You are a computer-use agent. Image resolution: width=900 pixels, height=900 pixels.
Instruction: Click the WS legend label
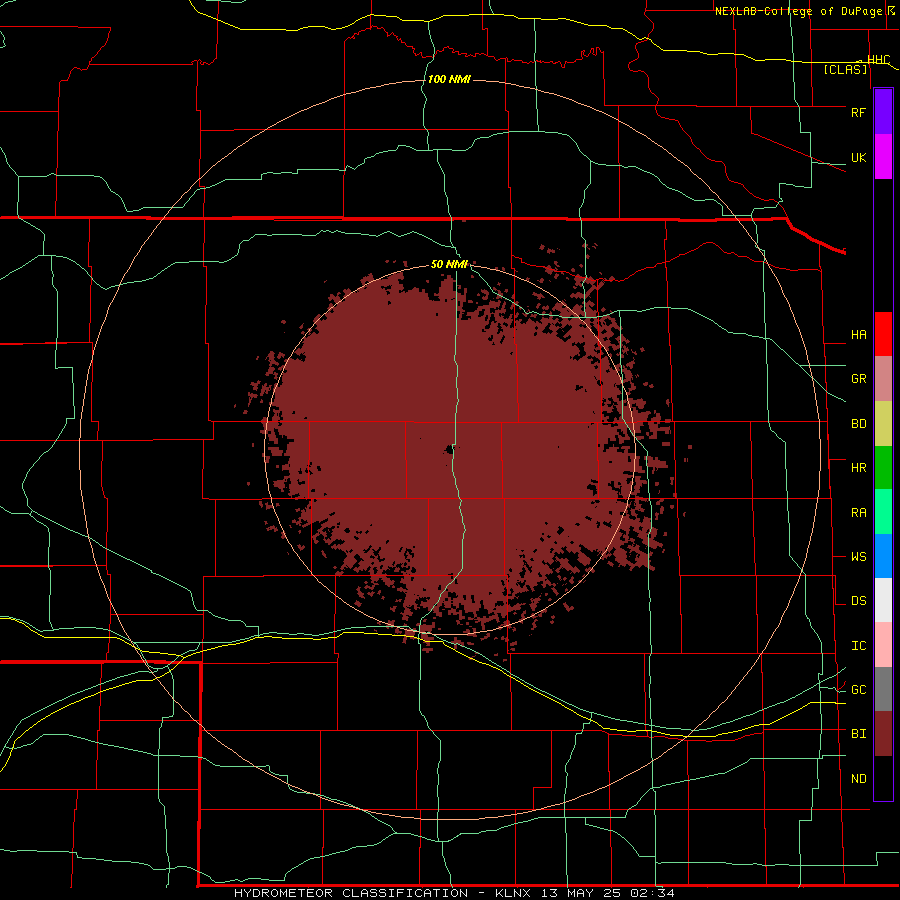coord(858,557)
